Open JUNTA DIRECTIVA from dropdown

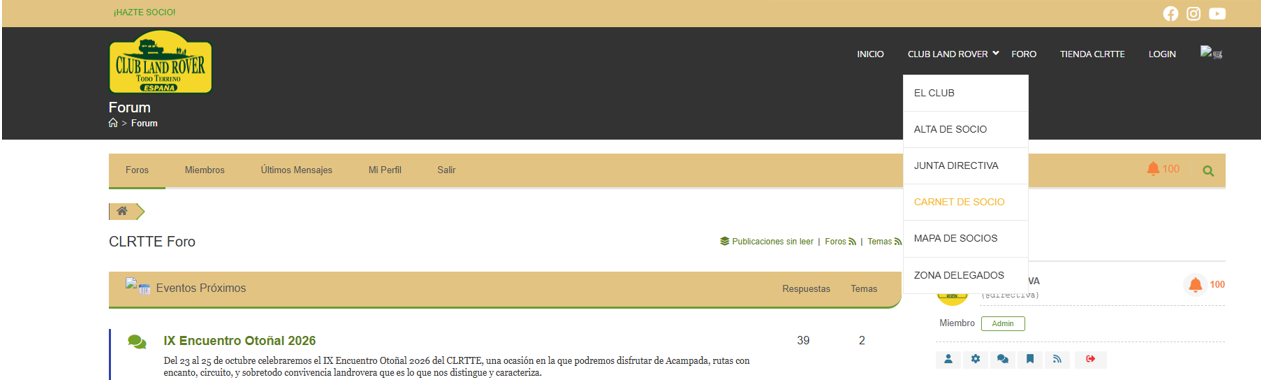click(x=965, y=166)
